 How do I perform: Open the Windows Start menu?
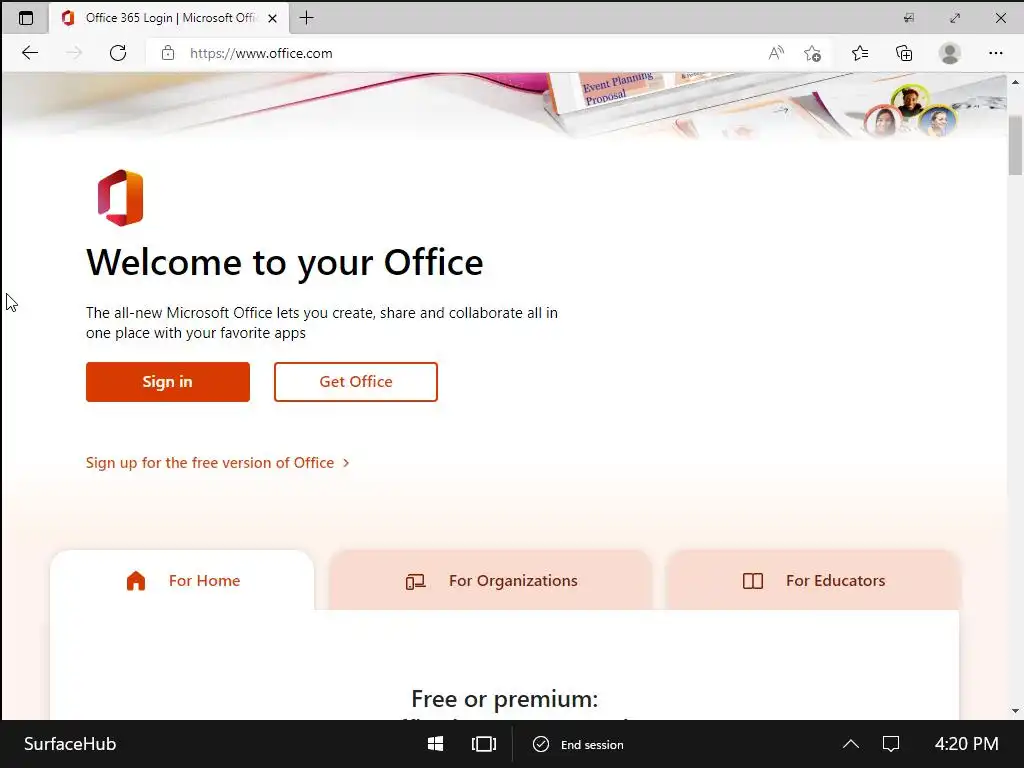pyautogui.click(x=436, y=744)
